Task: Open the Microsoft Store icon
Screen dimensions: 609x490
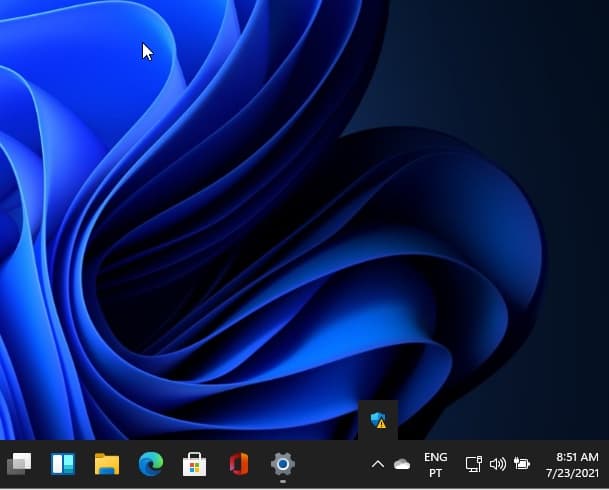Action: pyautogui.click(x=195, y=464)
